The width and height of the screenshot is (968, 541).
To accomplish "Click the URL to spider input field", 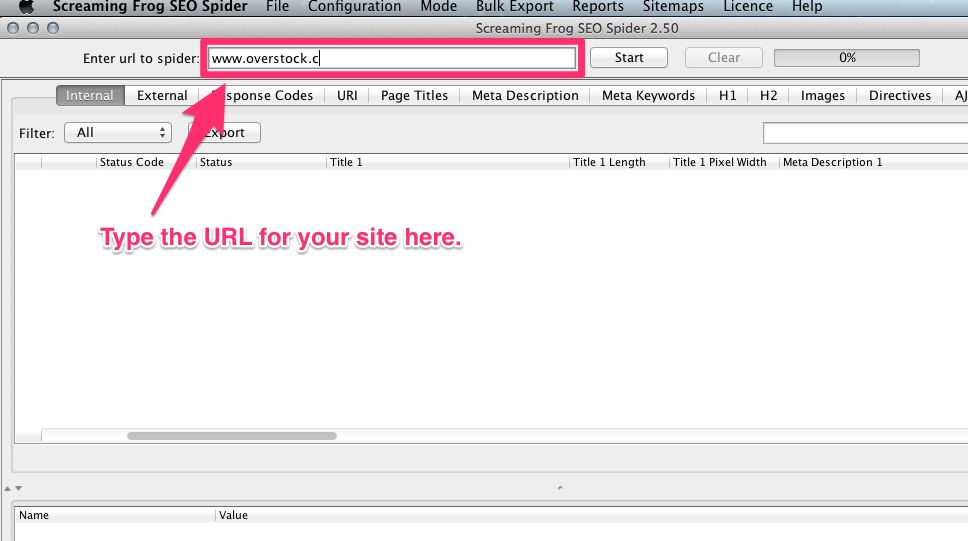I will [x=392, y=58].
